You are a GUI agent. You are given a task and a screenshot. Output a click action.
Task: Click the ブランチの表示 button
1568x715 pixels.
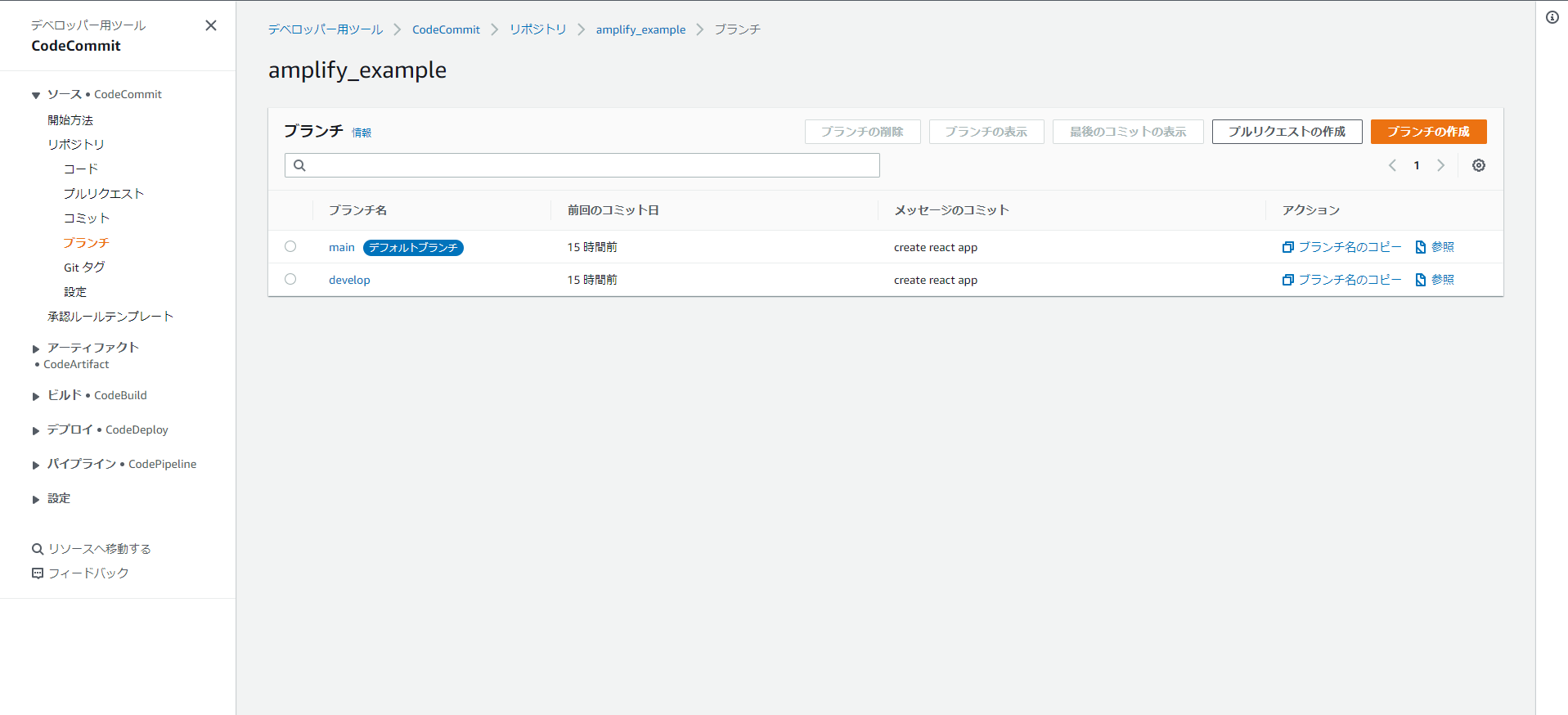(x=986, y=132)
